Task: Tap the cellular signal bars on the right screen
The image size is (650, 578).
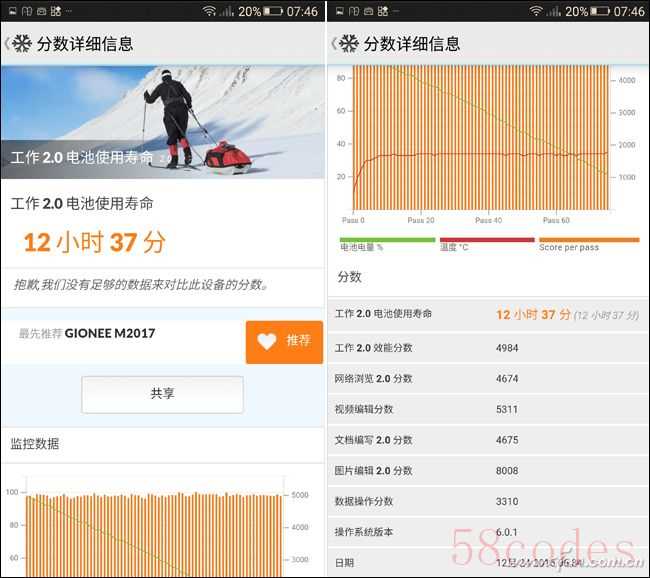Action: click(x=554, y=11)
